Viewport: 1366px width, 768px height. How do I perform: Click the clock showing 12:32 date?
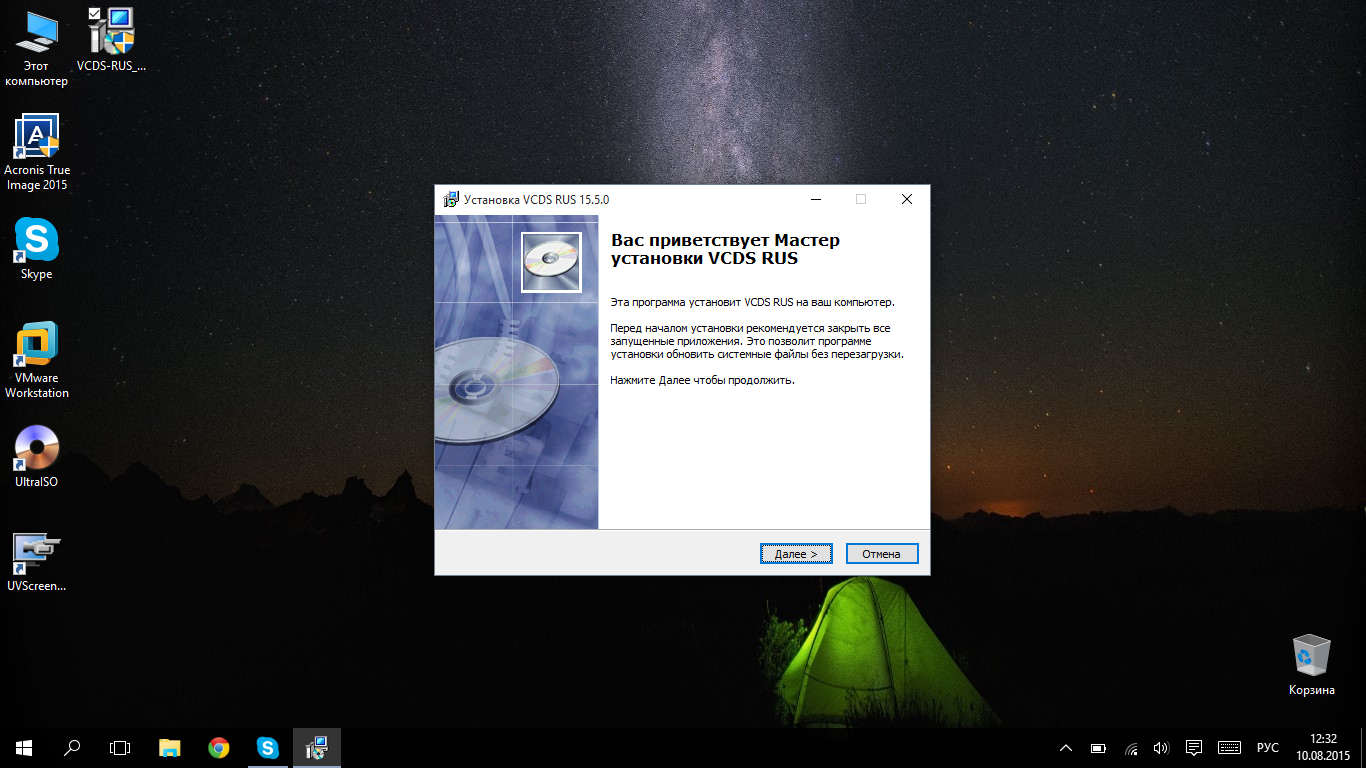point(1323,747)
